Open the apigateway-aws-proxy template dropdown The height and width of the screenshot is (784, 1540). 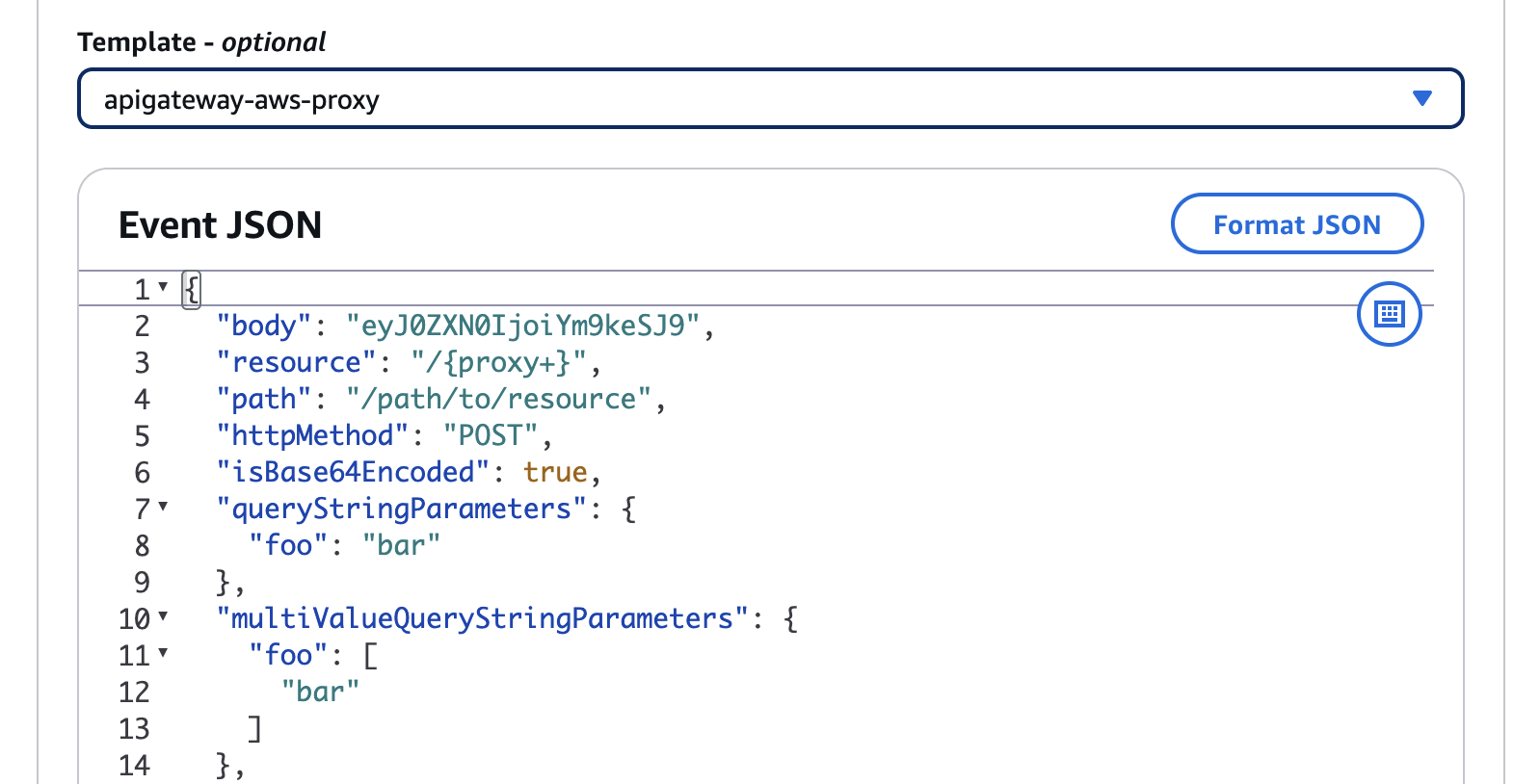click(x=770, y=98)
